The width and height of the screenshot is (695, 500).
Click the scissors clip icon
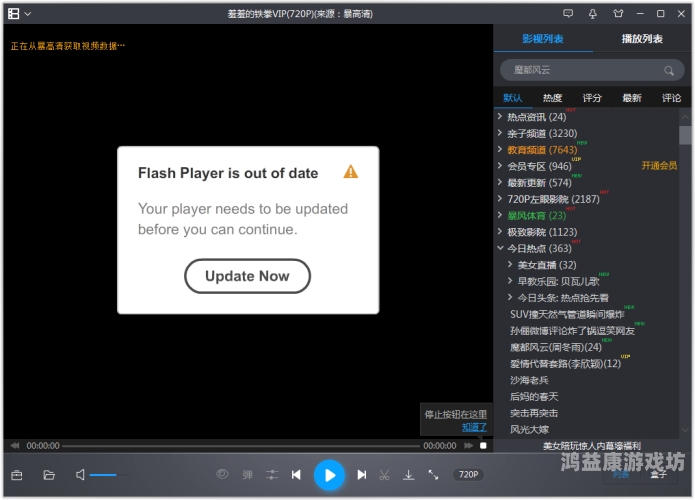(384, 475)
